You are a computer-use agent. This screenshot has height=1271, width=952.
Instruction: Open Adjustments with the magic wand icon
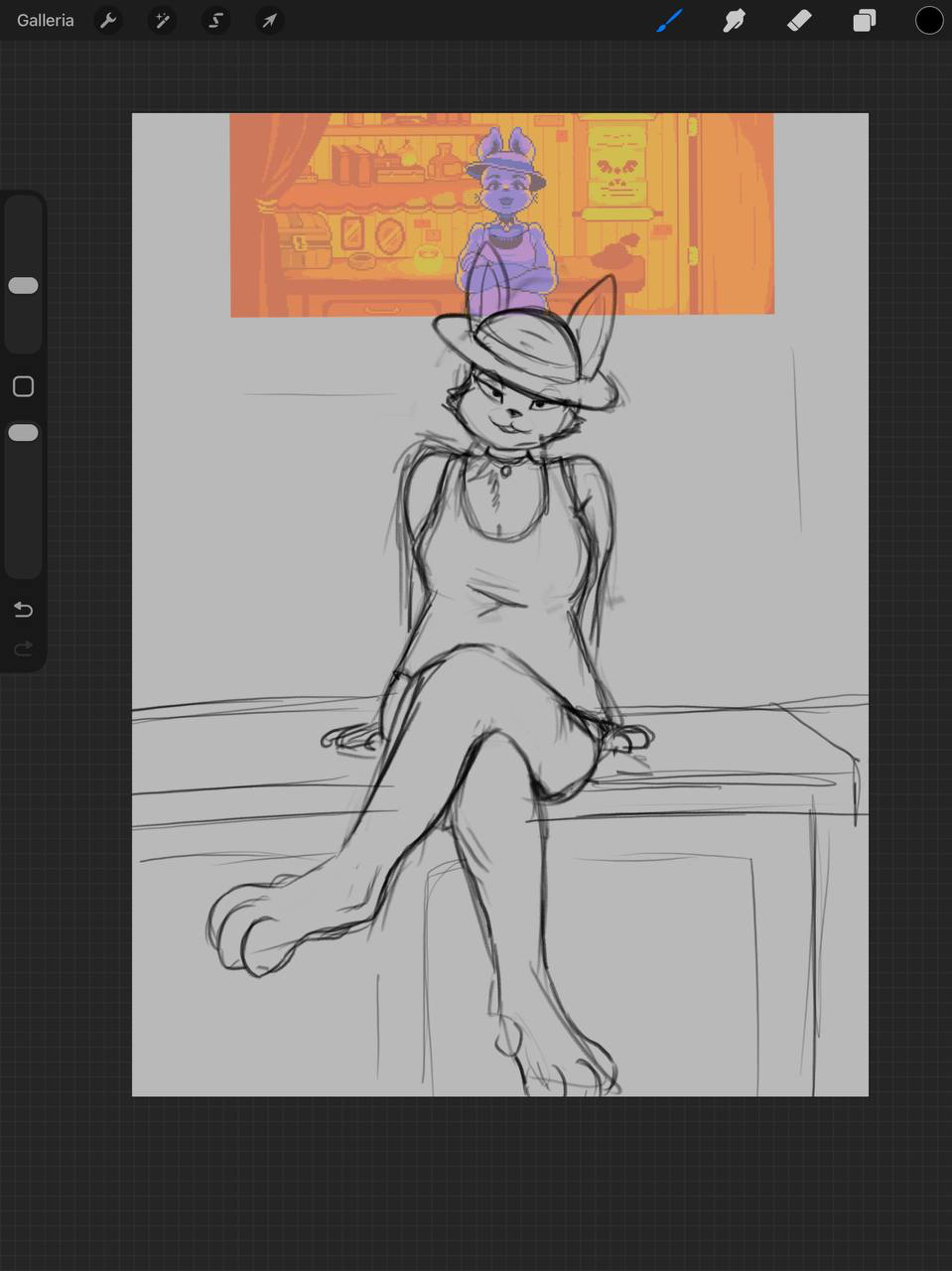coord(162,20)
